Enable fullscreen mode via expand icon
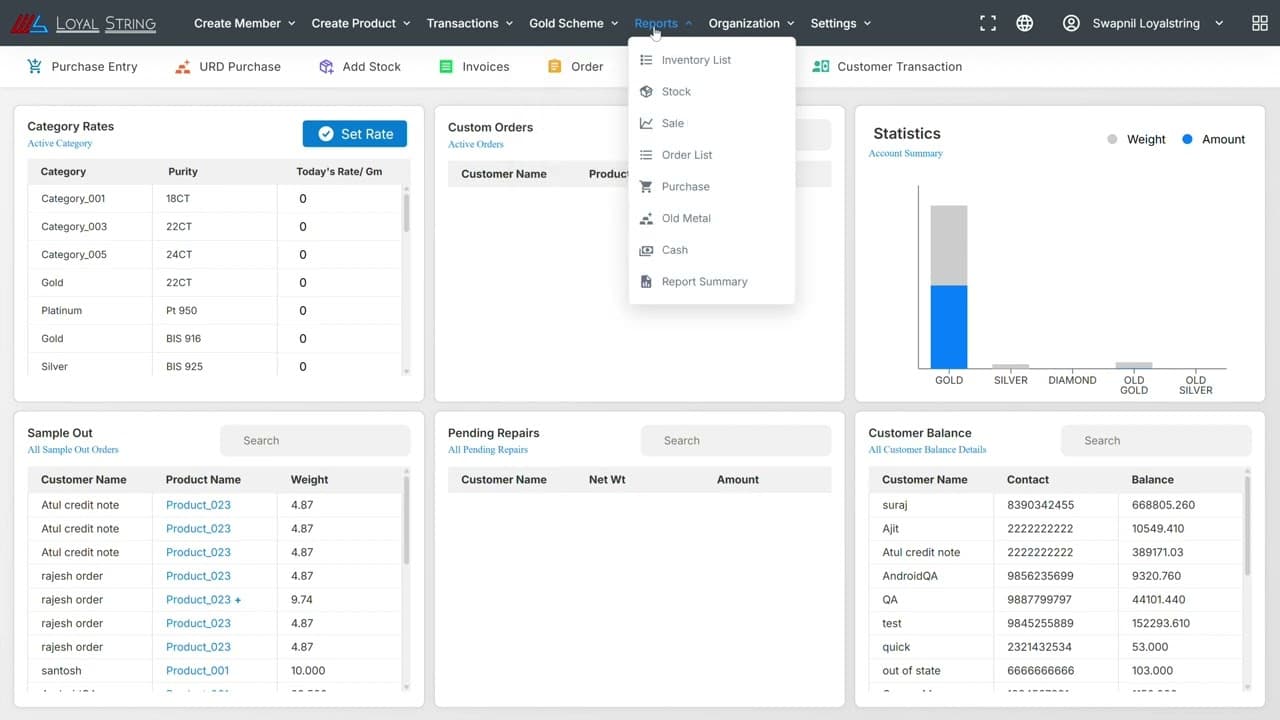Viewport: 1280px width, 720px height. [x=988, y=22]
